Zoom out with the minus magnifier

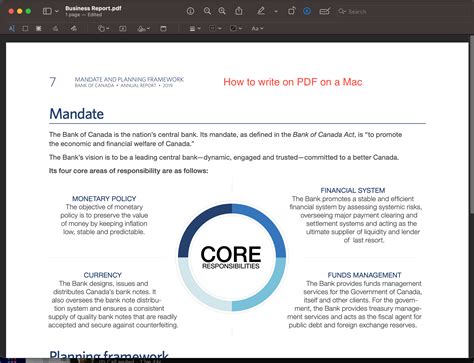point(207,11)
